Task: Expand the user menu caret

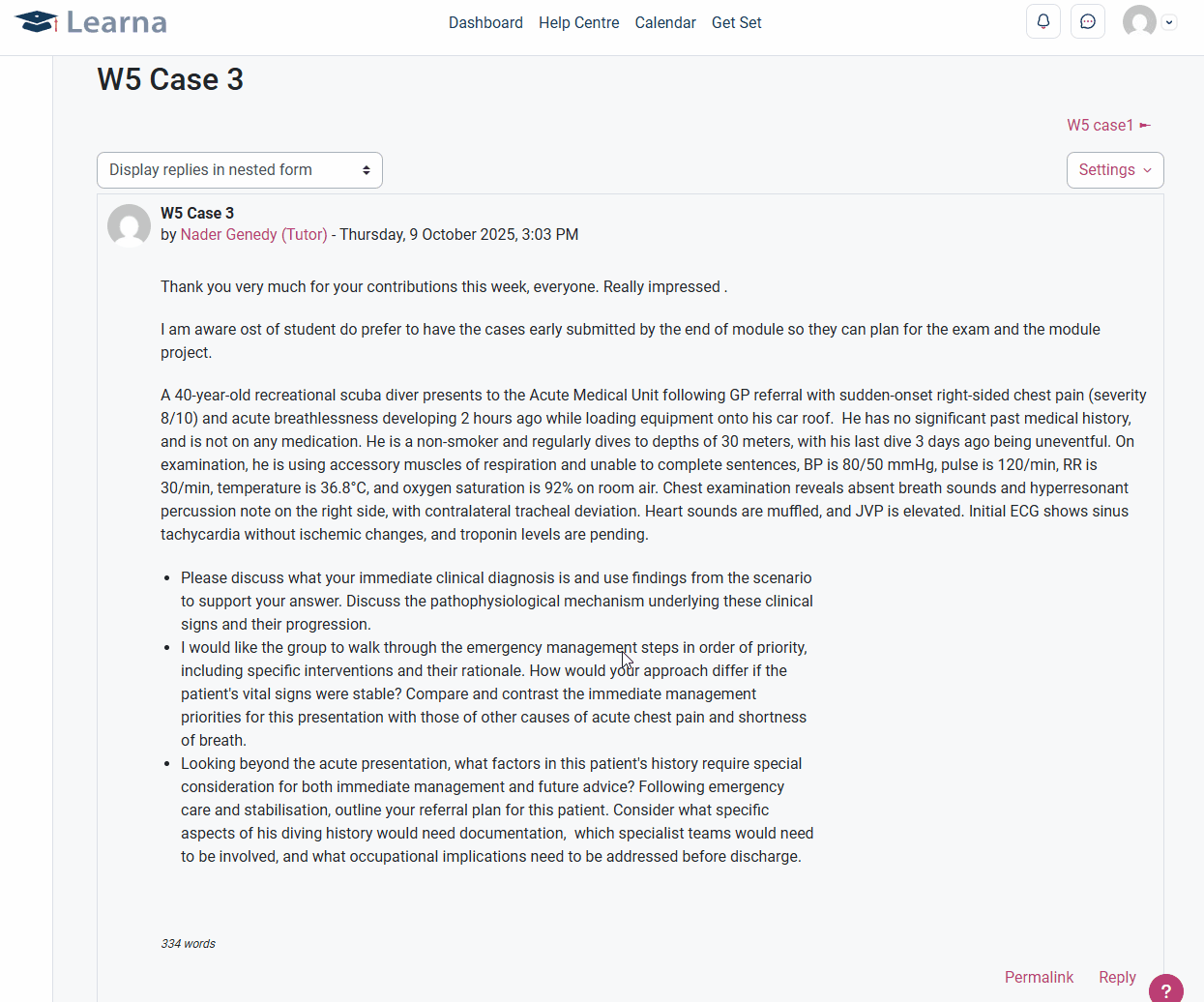Action: (x=1169, y=22)
